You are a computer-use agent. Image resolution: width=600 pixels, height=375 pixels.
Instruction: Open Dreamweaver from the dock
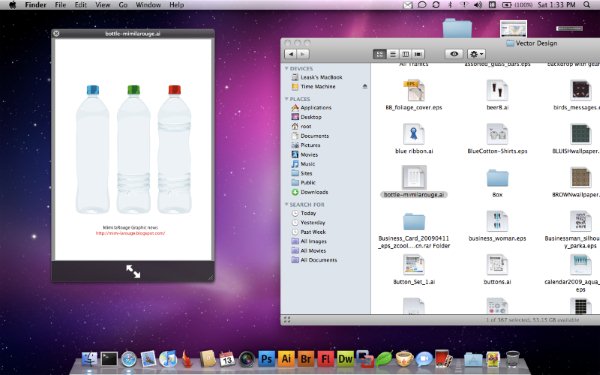(346, 359)
